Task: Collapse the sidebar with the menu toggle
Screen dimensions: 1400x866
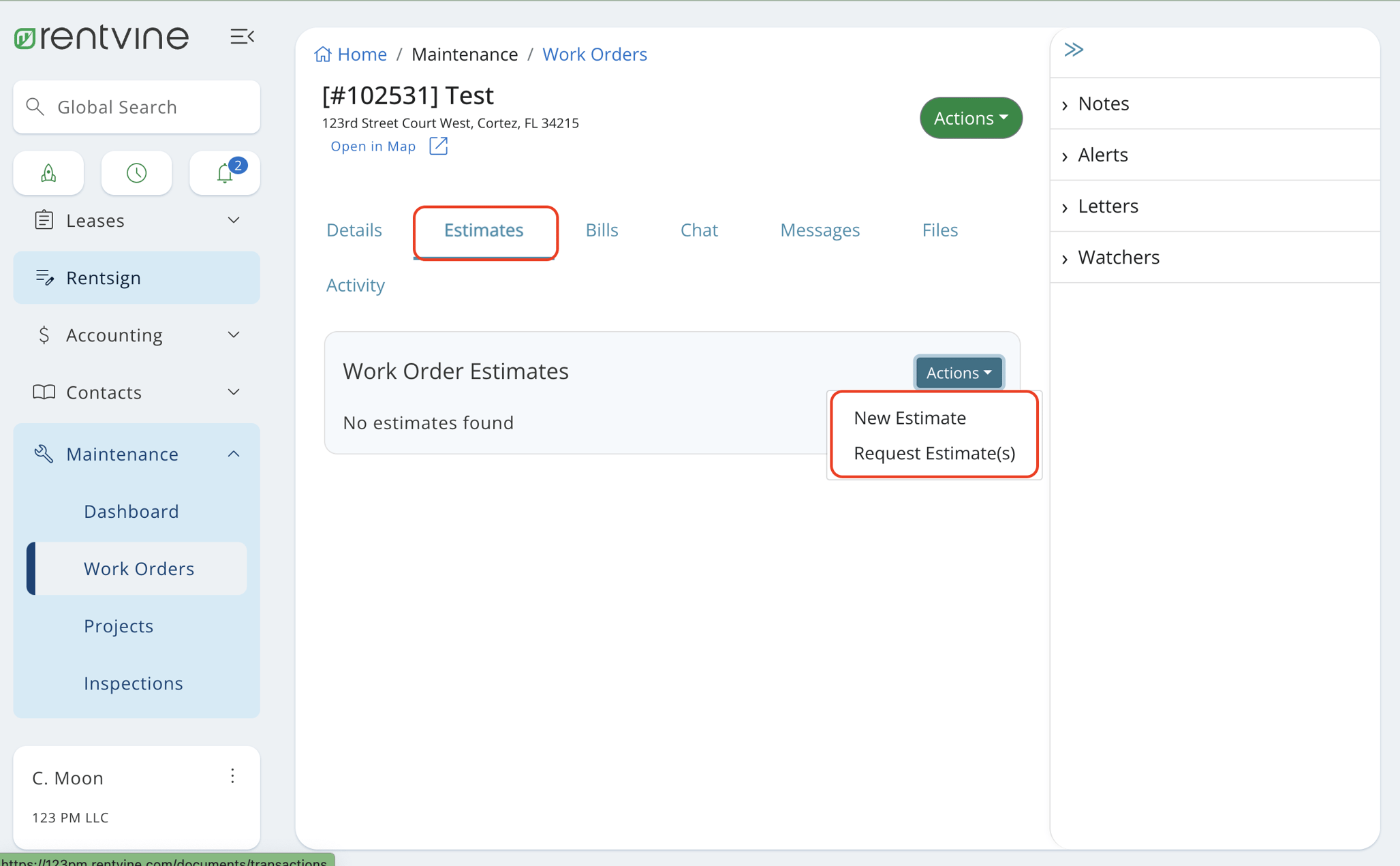Action: [243, 37]
